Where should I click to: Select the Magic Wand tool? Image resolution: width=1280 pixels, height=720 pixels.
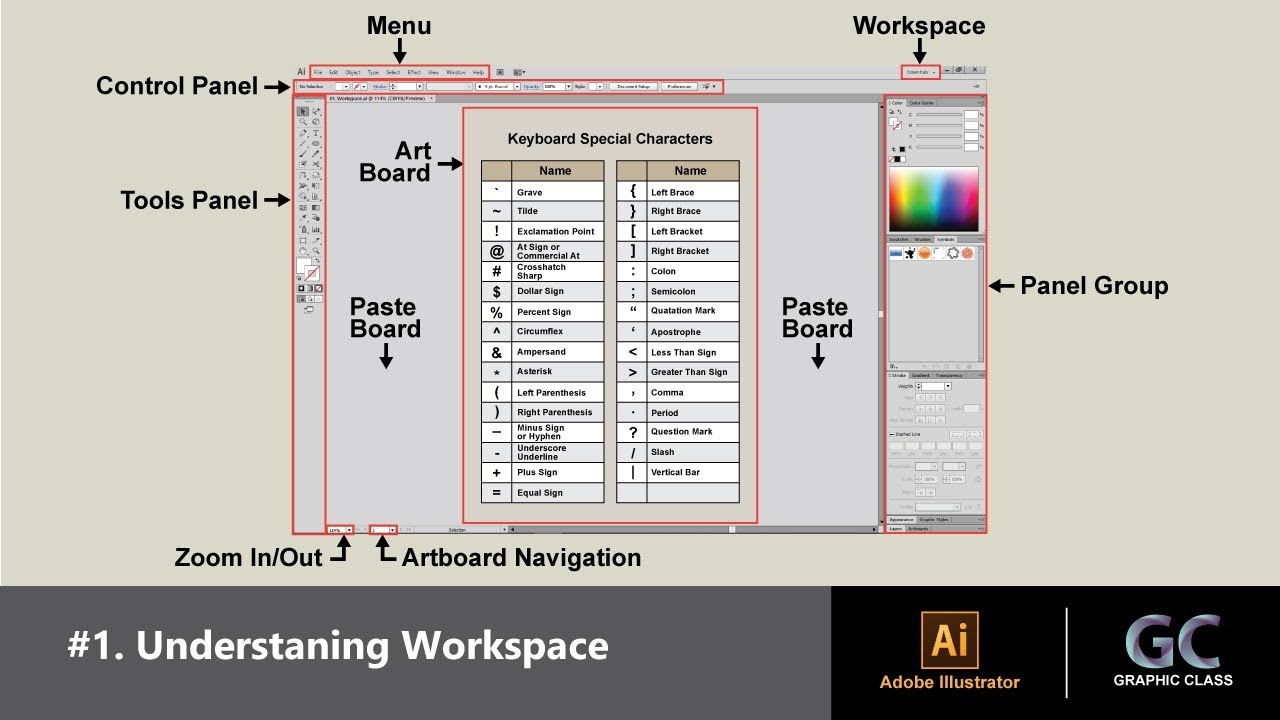coord(303,121)
